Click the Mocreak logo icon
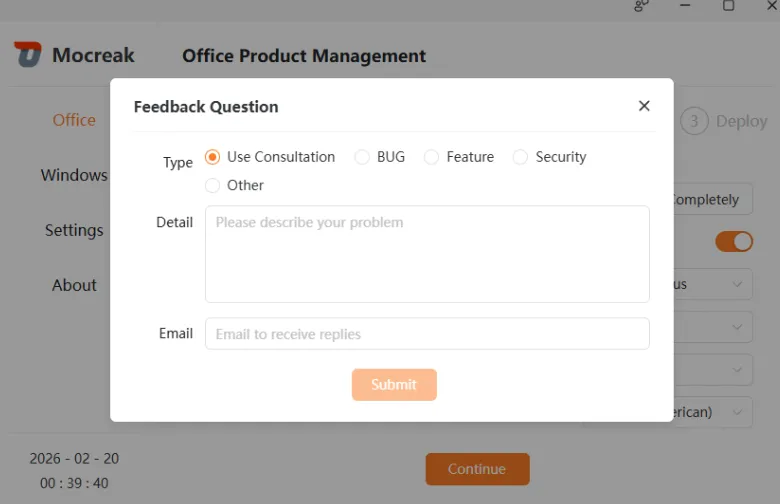Screen dimensions: 780x504 pos(27,54)
